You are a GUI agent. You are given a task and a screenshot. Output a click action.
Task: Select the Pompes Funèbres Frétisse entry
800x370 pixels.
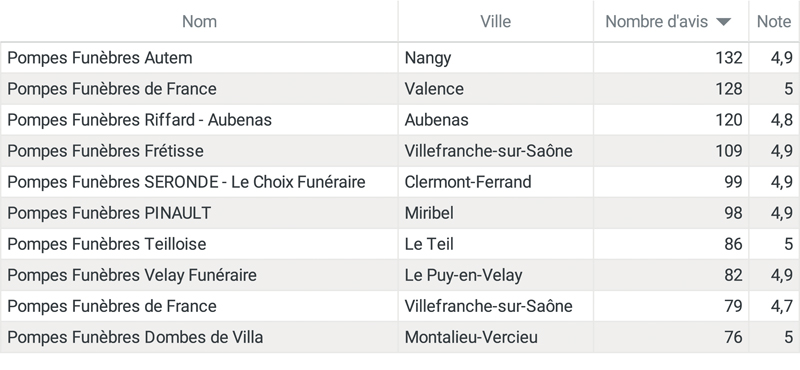point(400,151)
